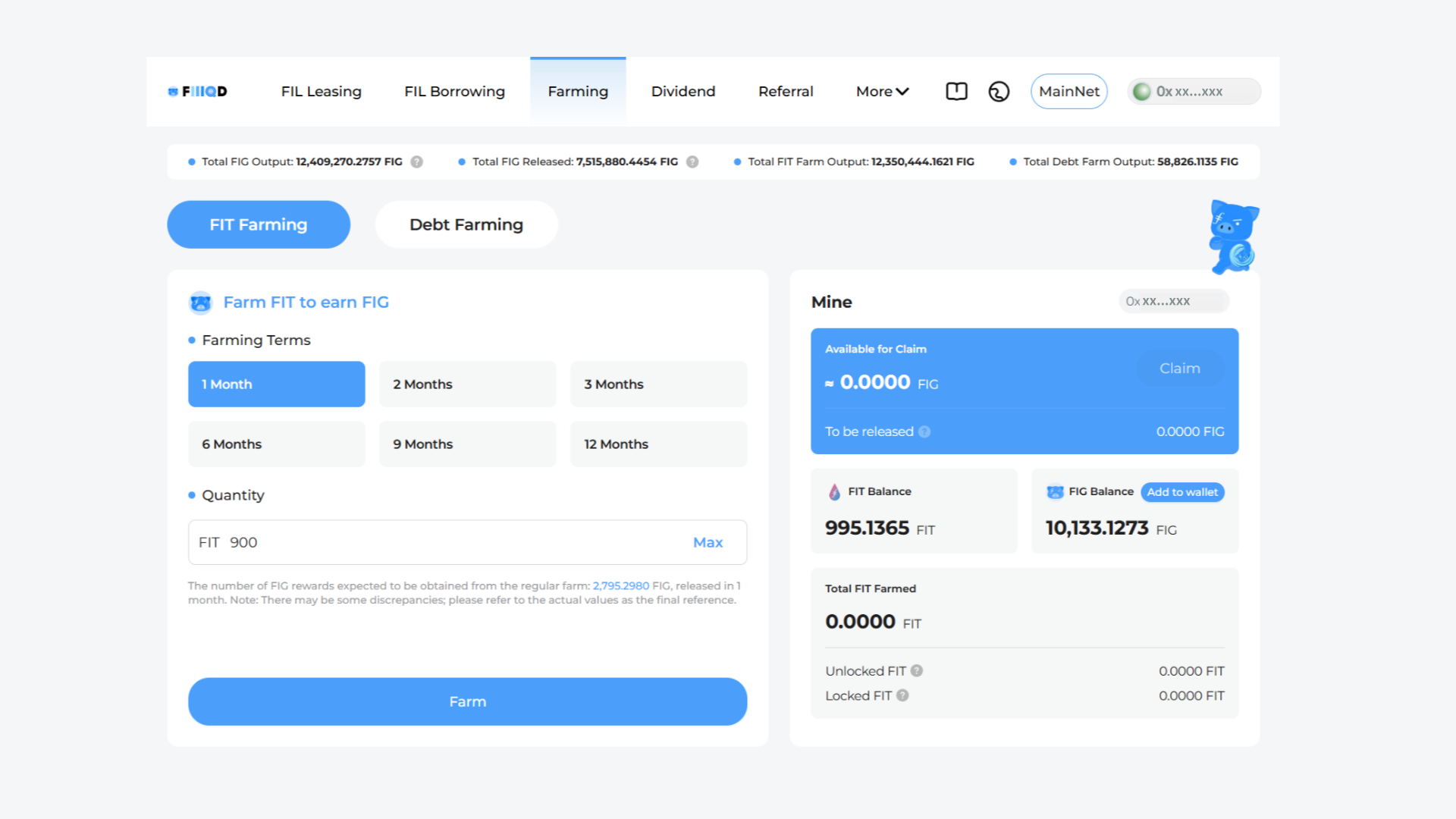Click Add to wallet button

1181,492
